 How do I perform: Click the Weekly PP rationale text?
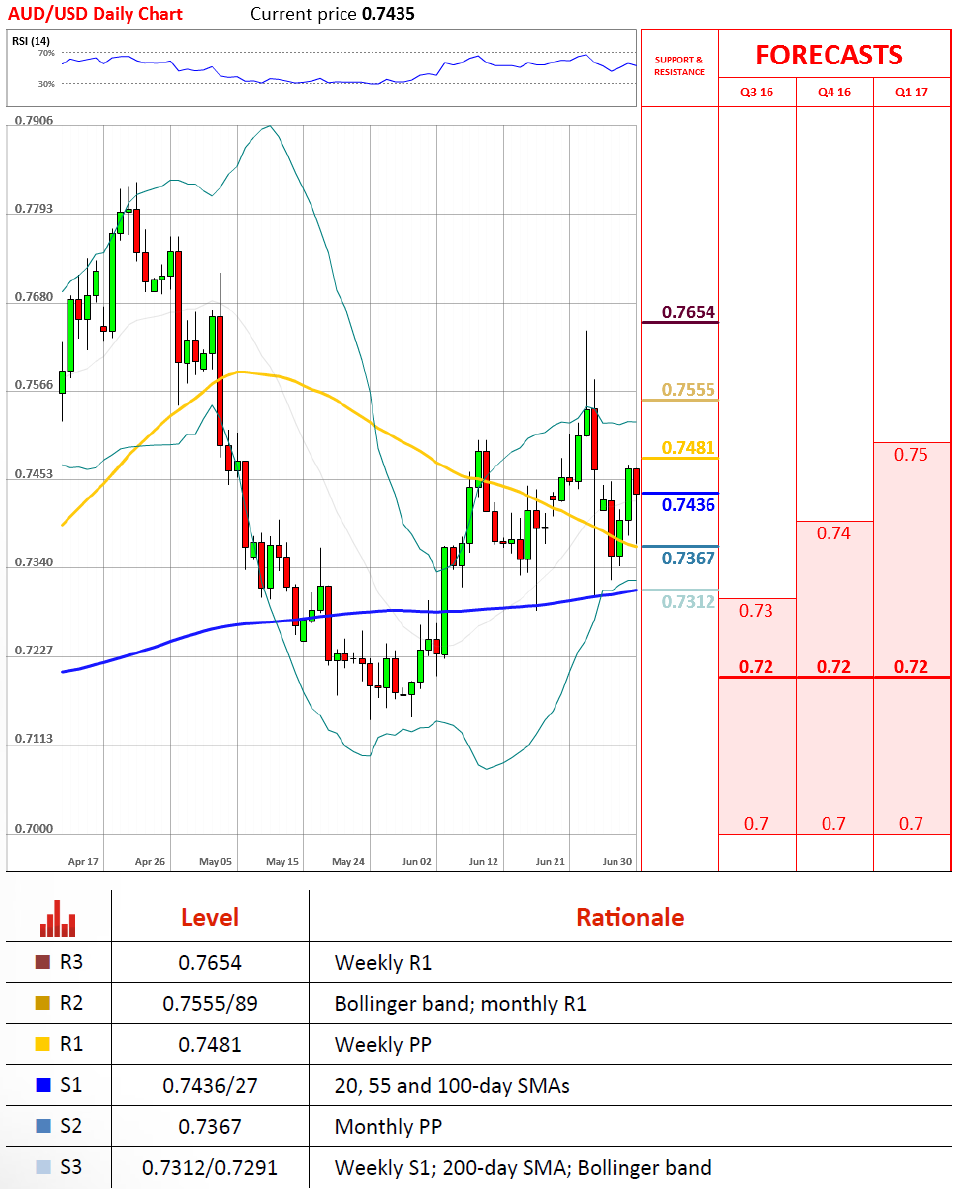click(x=384, y=1045)
